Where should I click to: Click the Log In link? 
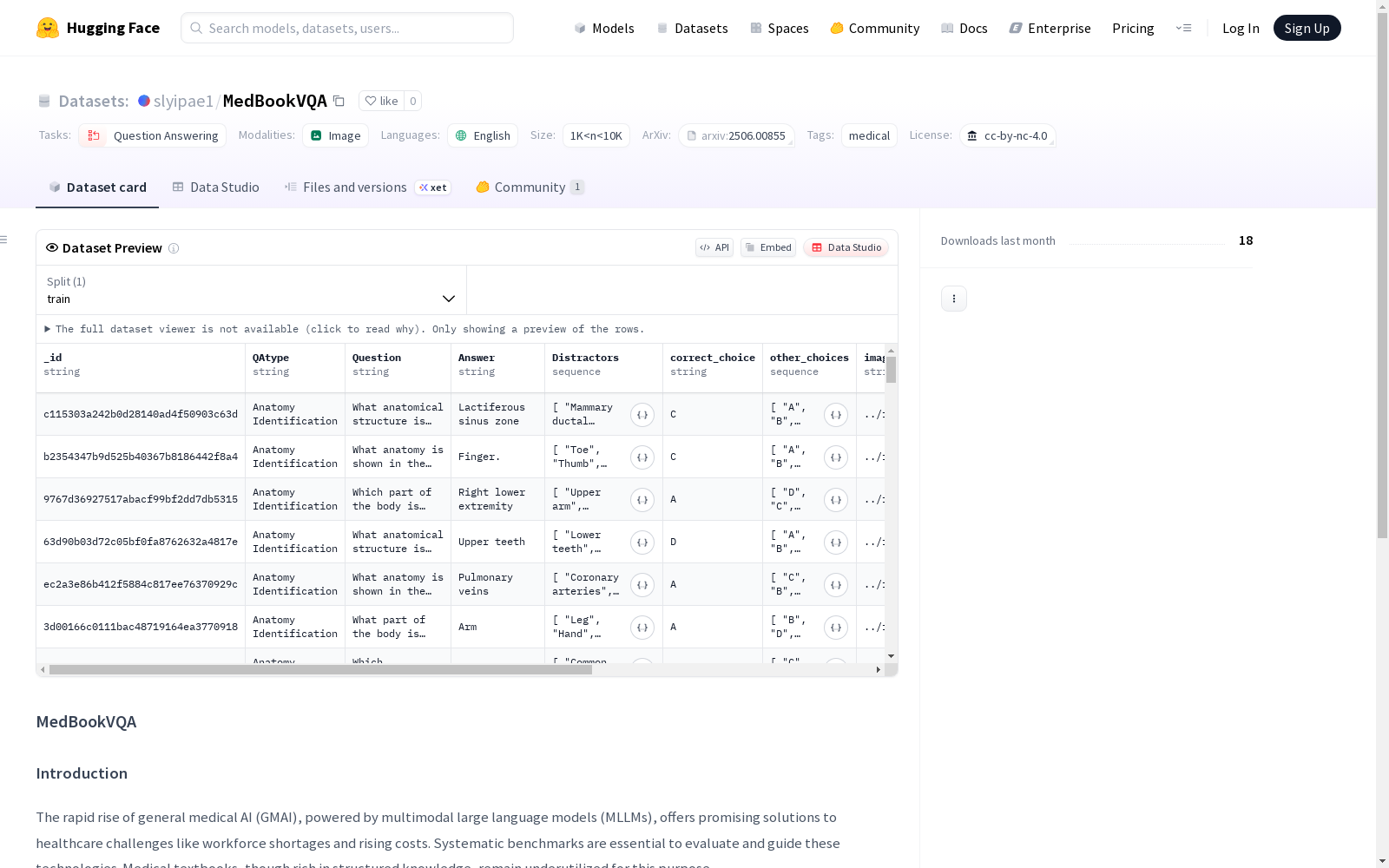[x=1241, y=28]
